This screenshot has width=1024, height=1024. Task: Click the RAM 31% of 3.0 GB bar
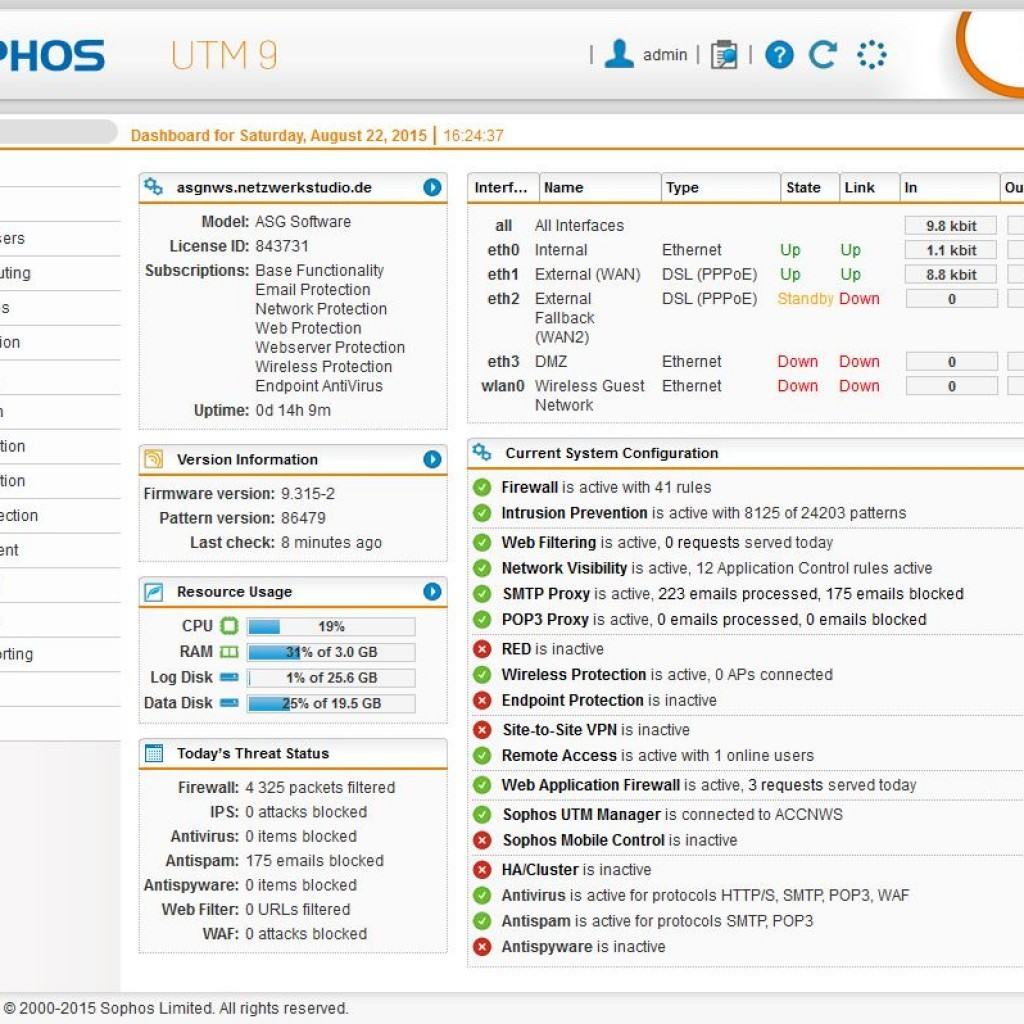(331, 652)
